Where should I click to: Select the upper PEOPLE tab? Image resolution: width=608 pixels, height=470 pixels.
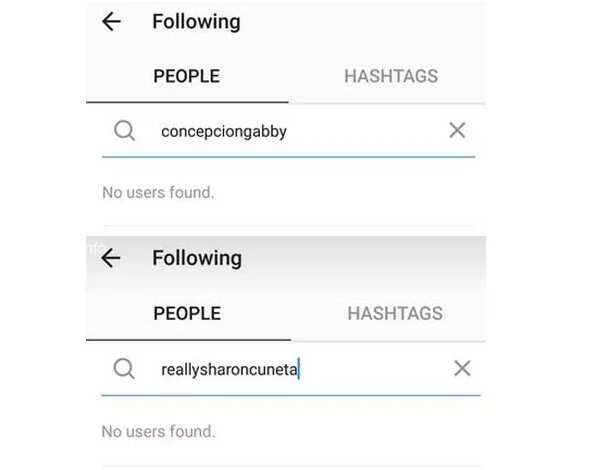tap(187, 76)
